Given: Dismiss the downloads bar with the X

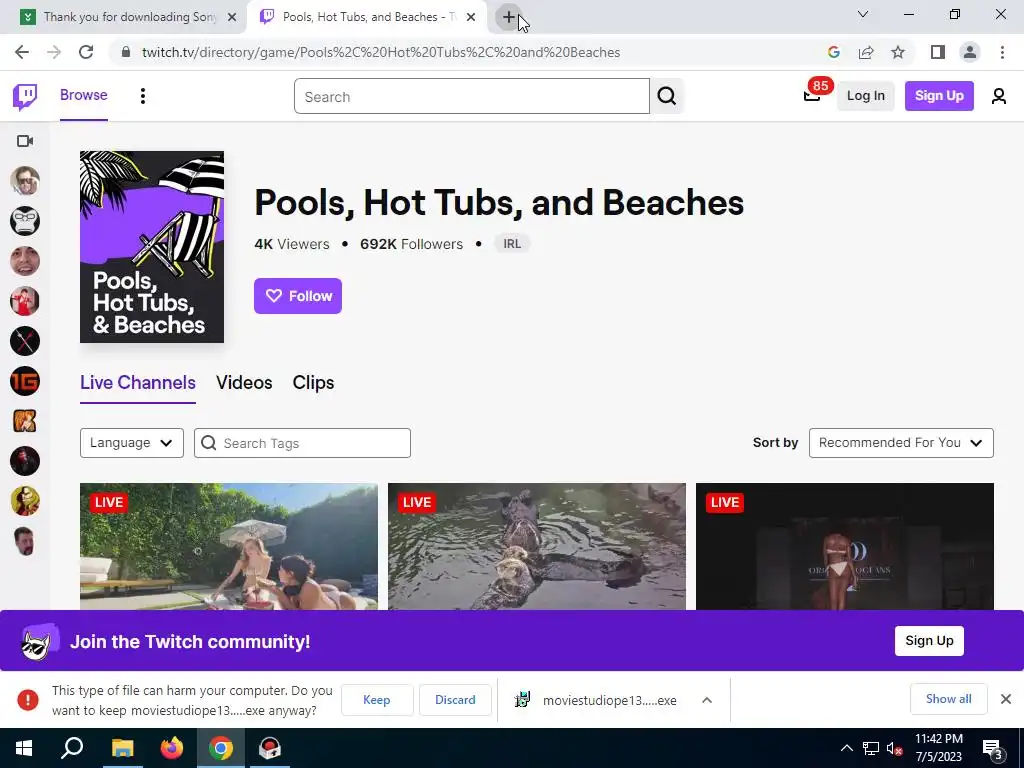Looking at the screenshot, I should tap(1006, 699).
